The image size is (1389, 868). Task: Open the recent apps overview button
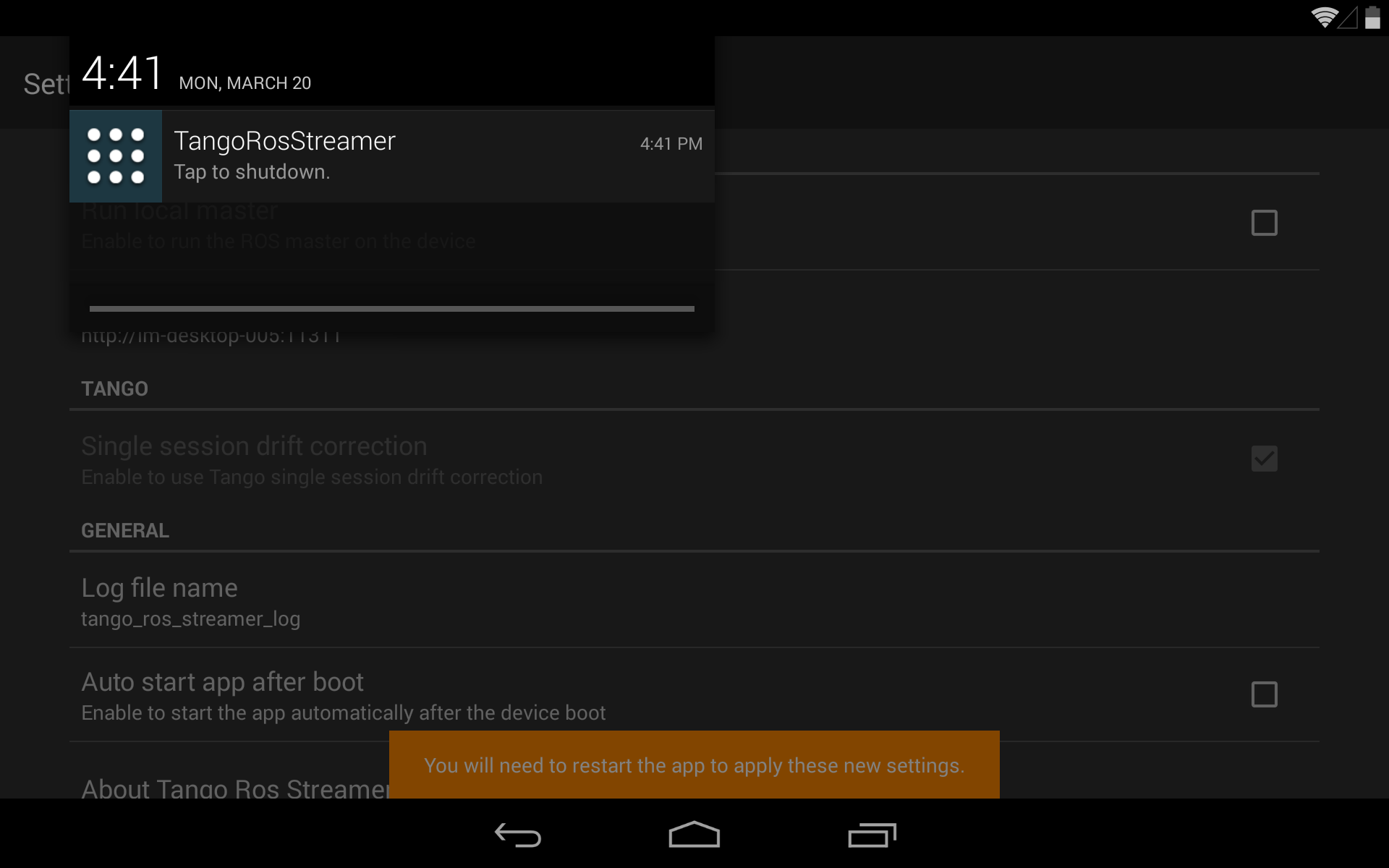[872, 835]
